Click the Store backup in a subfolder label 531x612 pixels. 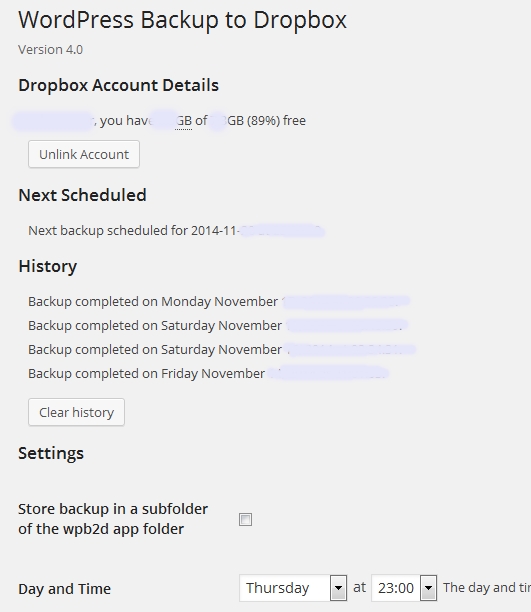[x=113, y=519]
